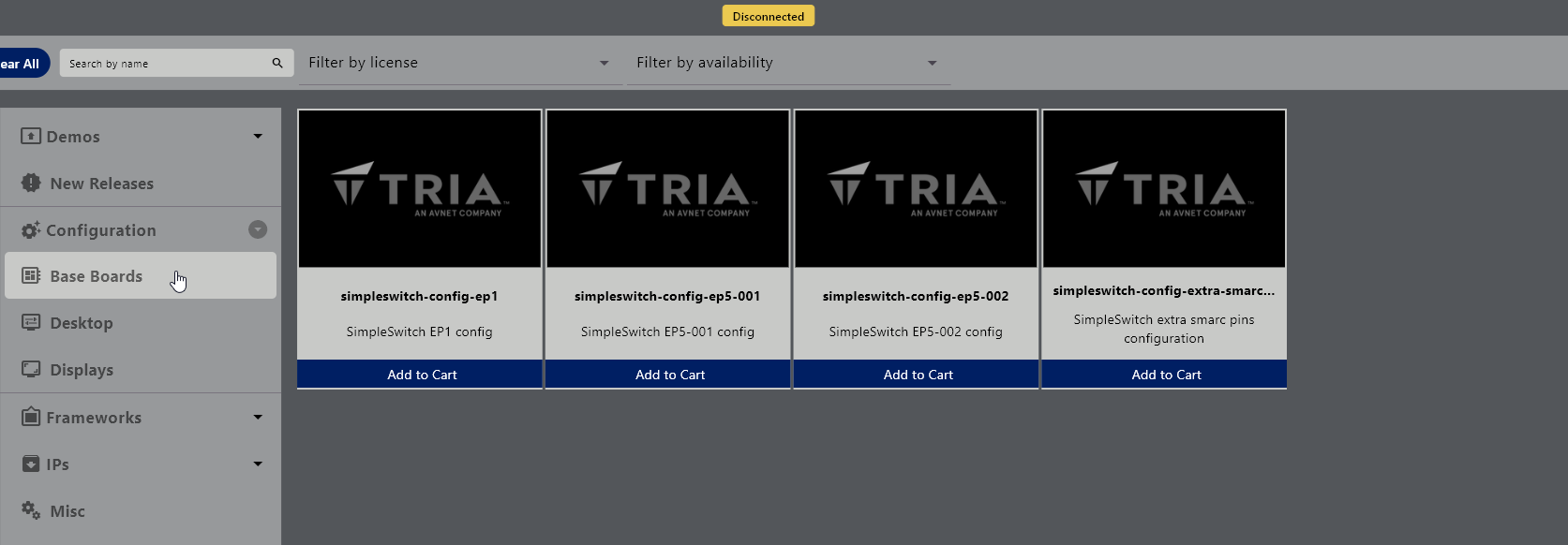Viewport: 1568px width, 545px height.
Task: Open the simpleswitch-config-ep5-002 thumbnail
Action: (x=917, y=188)
